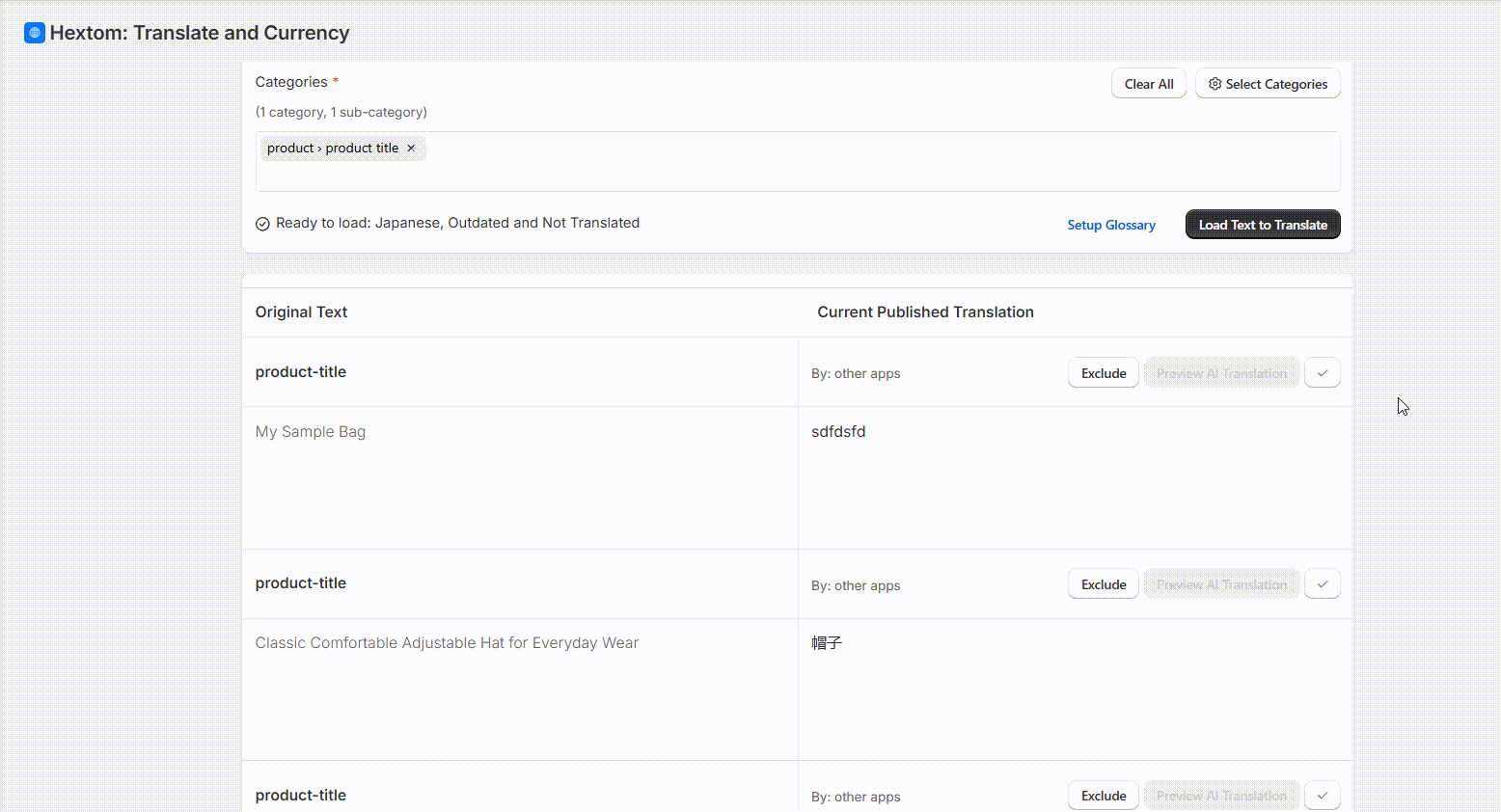Image resolution: width=1501 pixels, height=812 pixels.
Task: Click the '帽子' published translation text
Action: 827,643
